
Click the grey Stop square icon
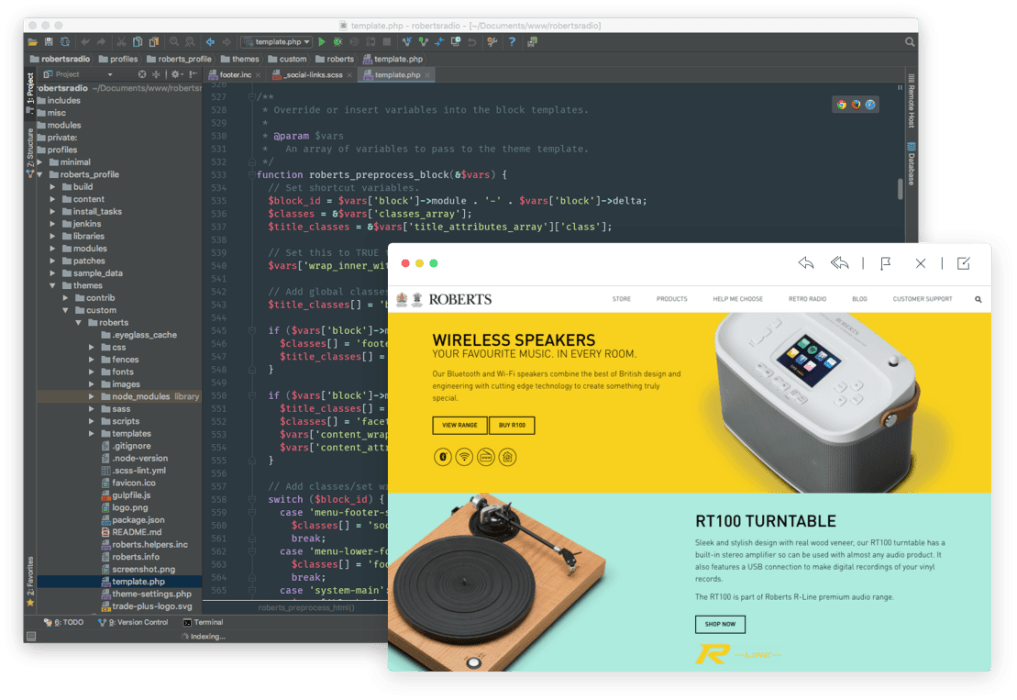click(x=387, y=42)
